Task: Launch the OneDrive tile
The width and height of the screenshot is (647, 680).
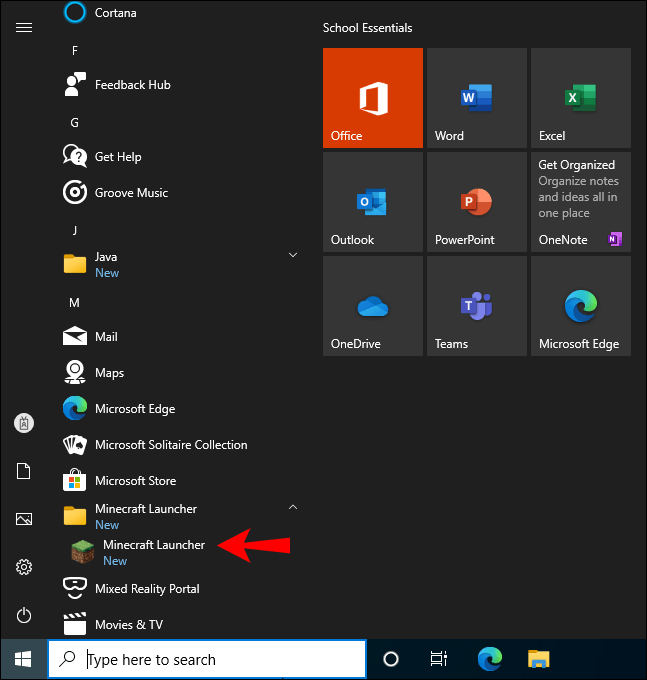Action: pos(373,306)
